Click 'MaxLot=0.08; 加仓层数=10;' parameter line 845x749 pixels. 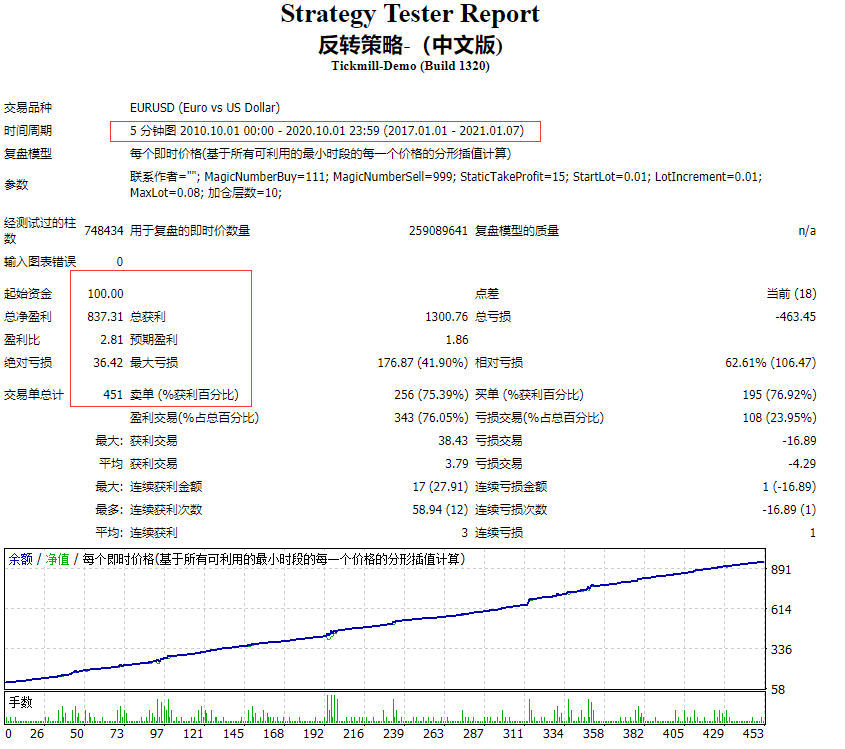206,193
